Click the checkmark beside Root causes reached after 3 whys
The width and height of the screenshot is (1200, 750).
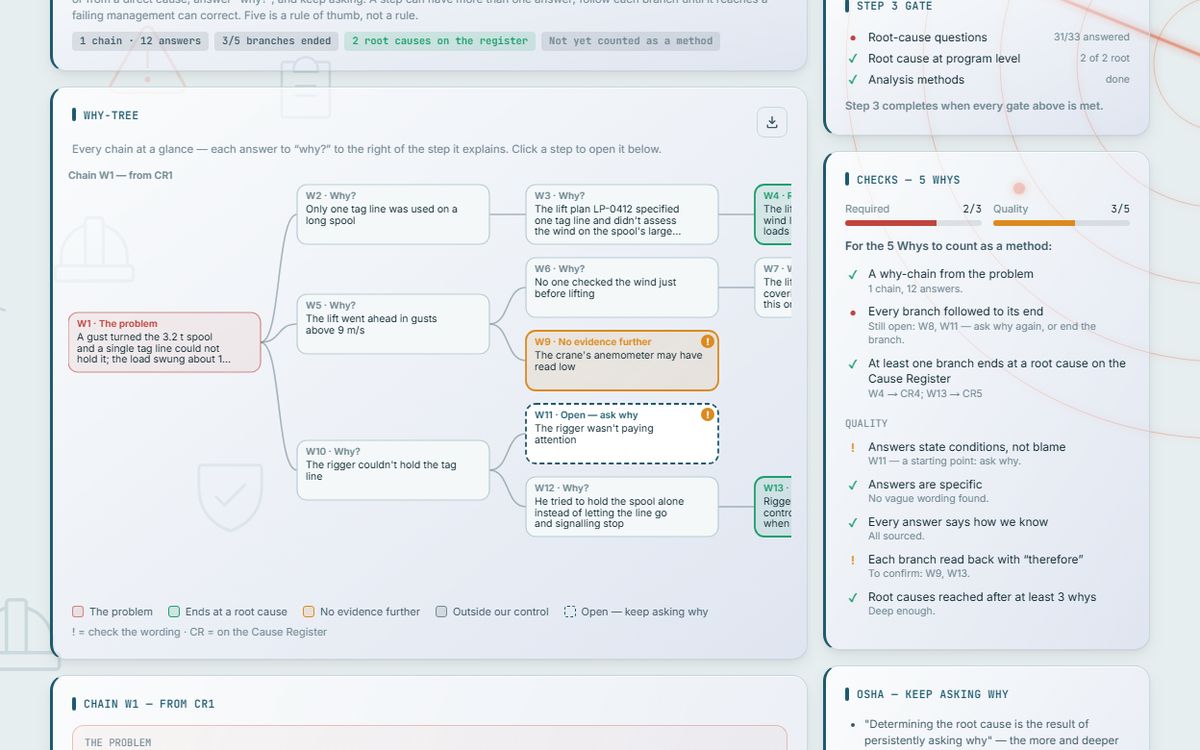pyautogui.click(x=852, y=597)
